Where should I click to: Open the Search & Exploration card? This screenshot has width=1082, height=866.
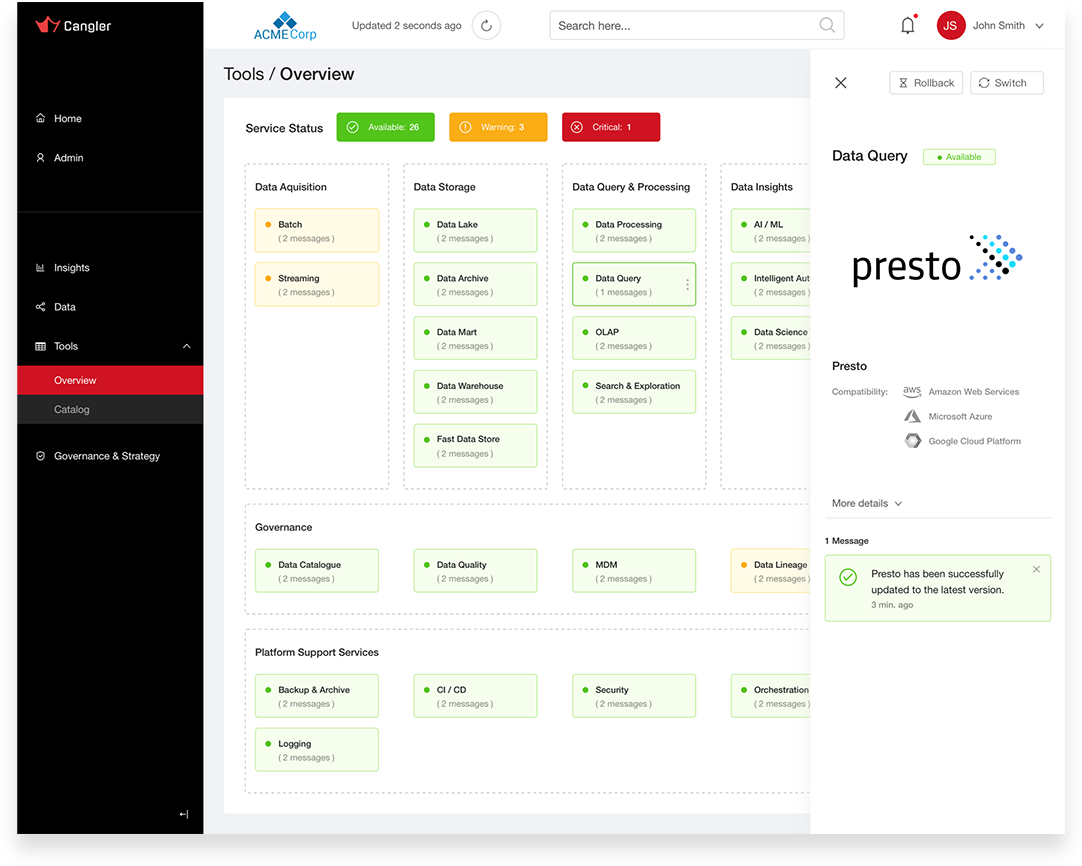[634, 392]
